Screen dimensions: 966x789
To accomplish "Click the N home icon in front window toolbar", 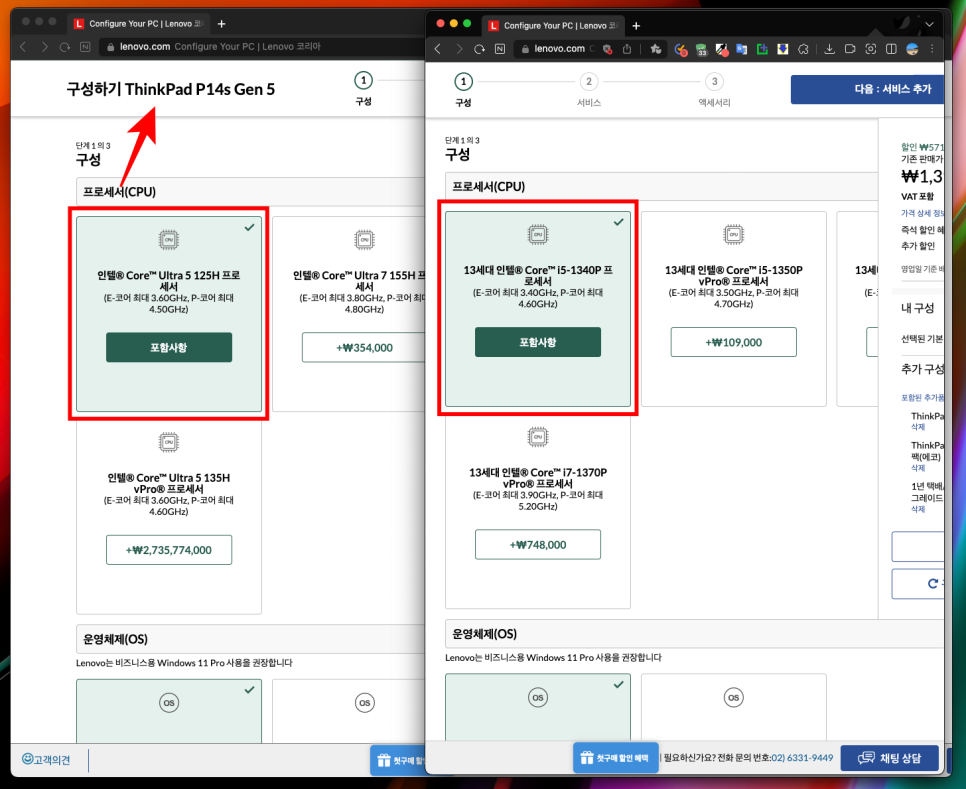I will (x=500, y=49).
